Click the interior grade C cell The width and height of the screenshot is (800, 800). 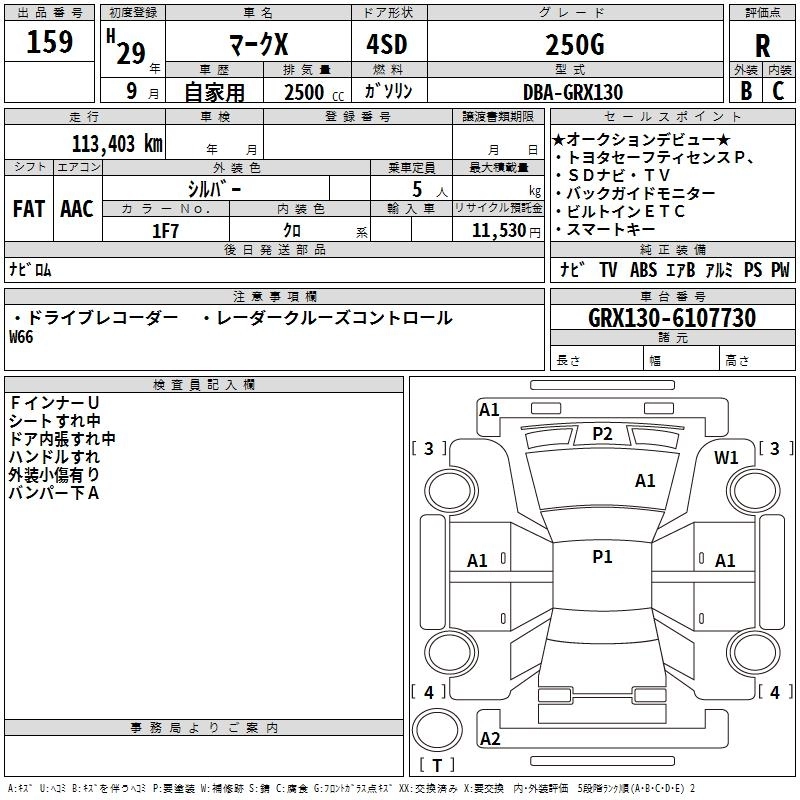779,91
